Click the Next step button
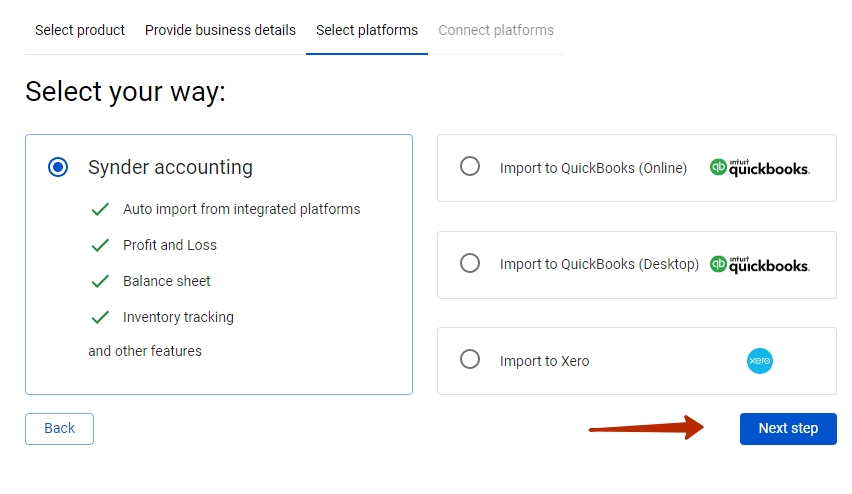Screen dimensions: 852x494 pos(788,429)
